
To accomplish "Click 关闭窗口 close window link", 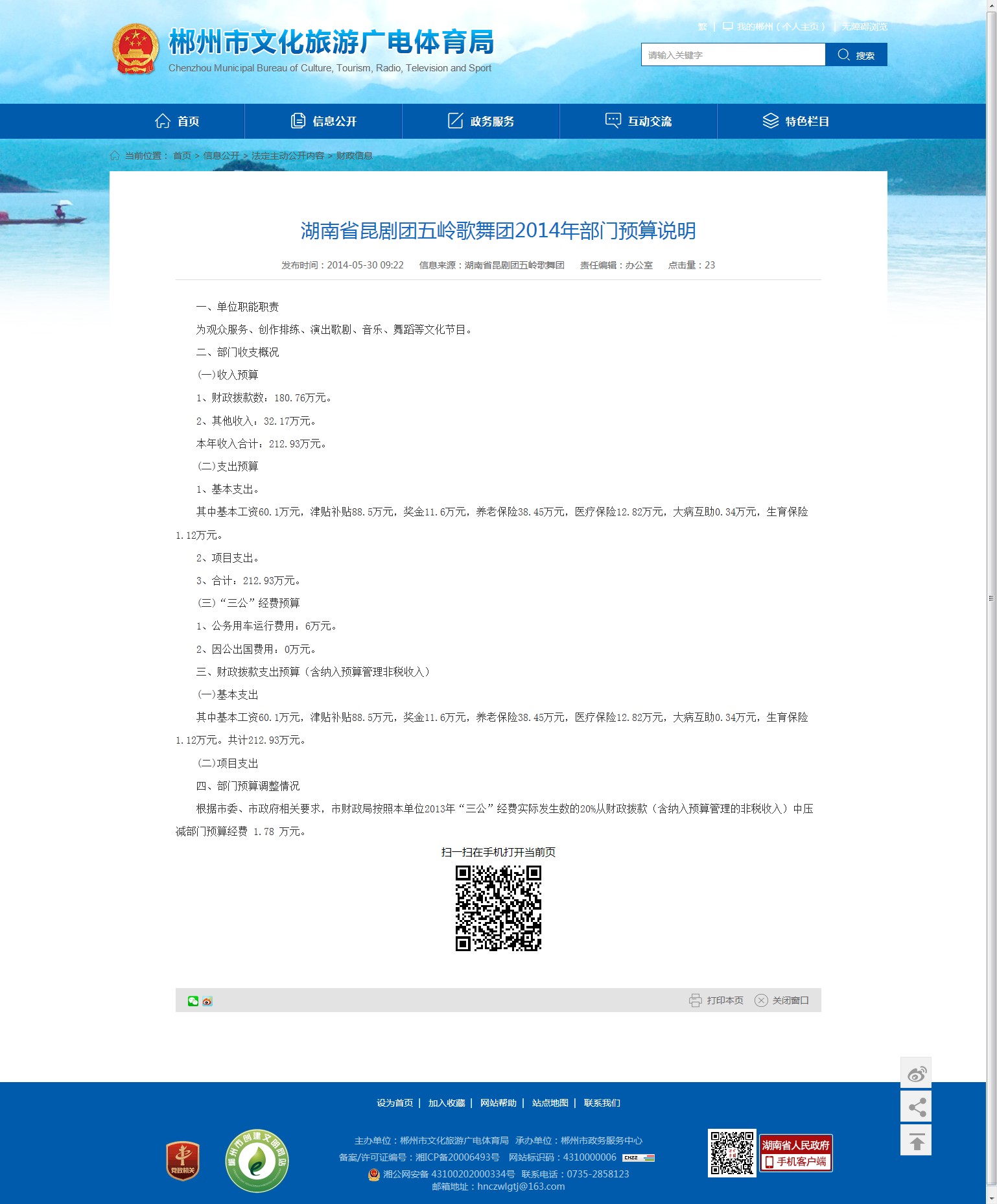I will tap(791, 1000).
